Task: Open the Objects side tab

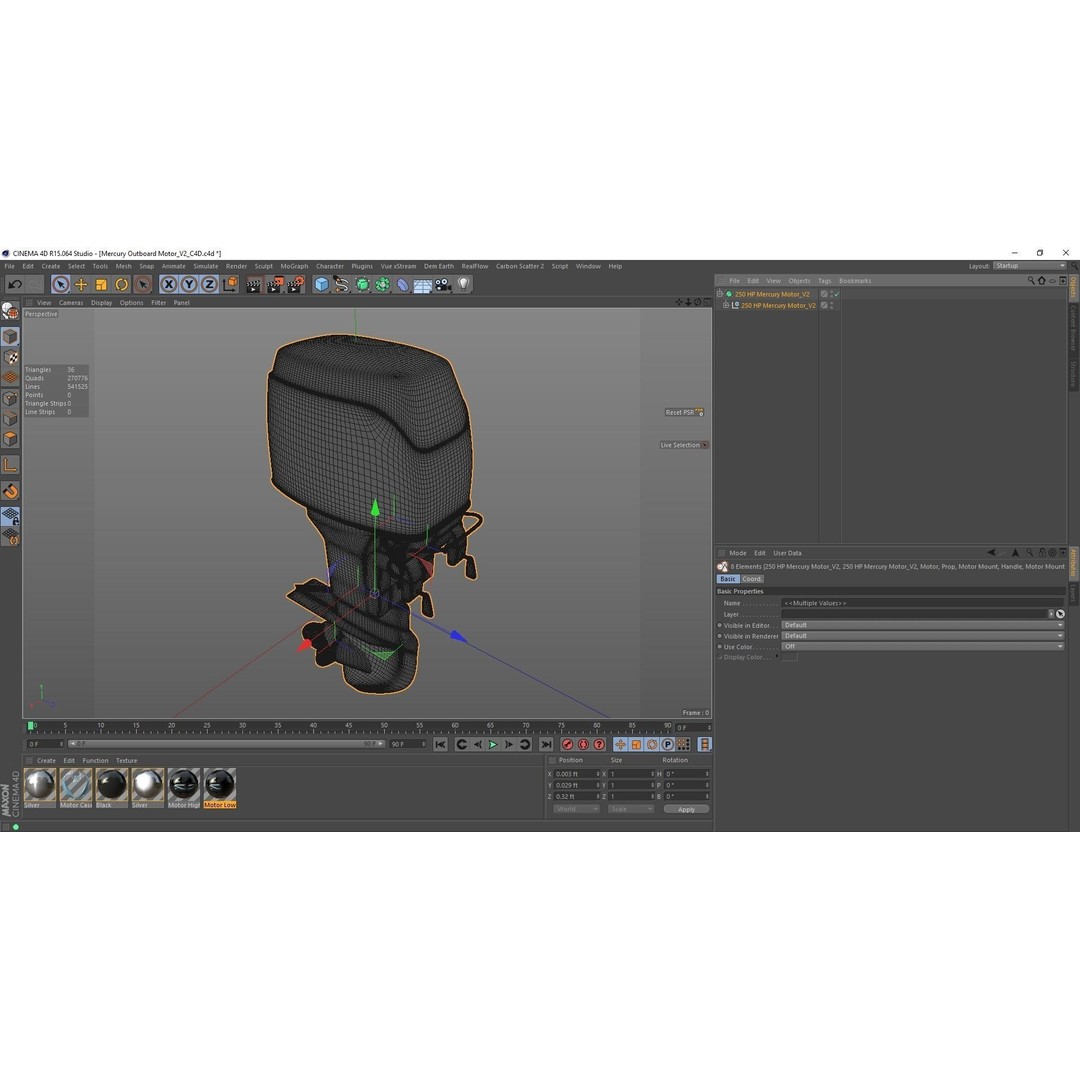Action: click(x=1073, y=287)
